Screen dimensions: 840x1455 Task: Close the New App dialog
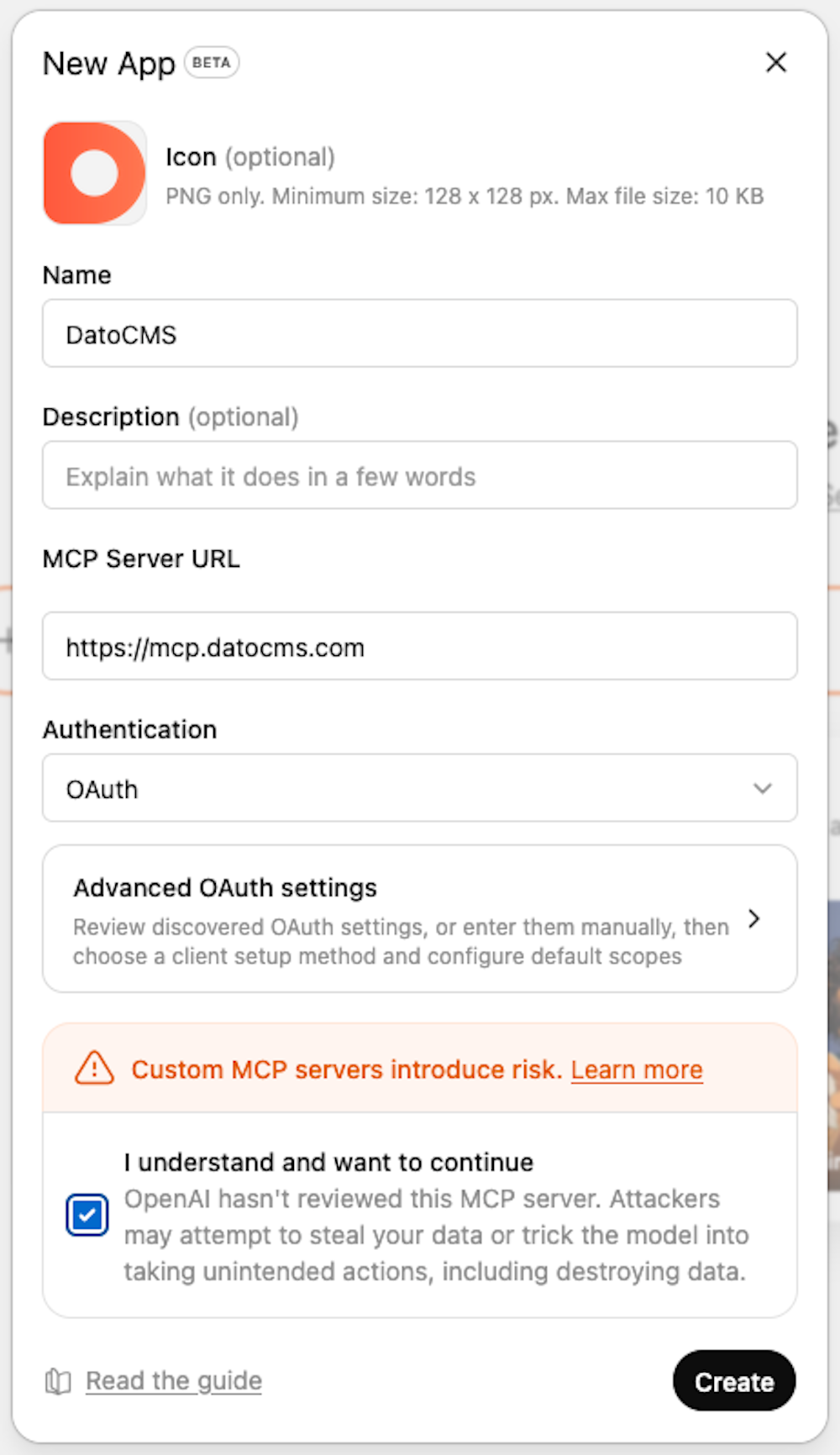pos(776,62)
